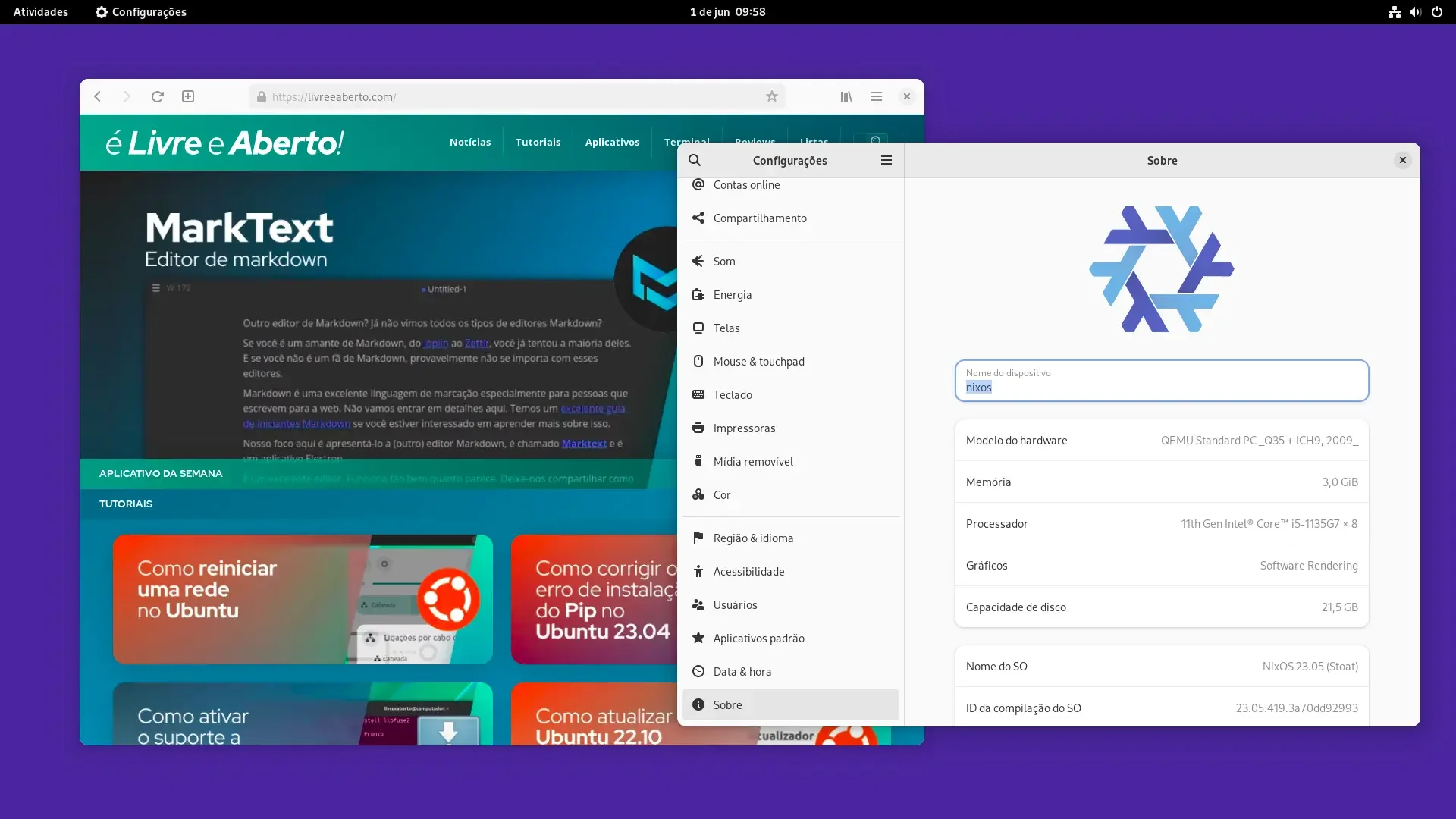Screen dimensions: 1456x819
Task: Open Contas online settings
Action: [x=790, y=185]
